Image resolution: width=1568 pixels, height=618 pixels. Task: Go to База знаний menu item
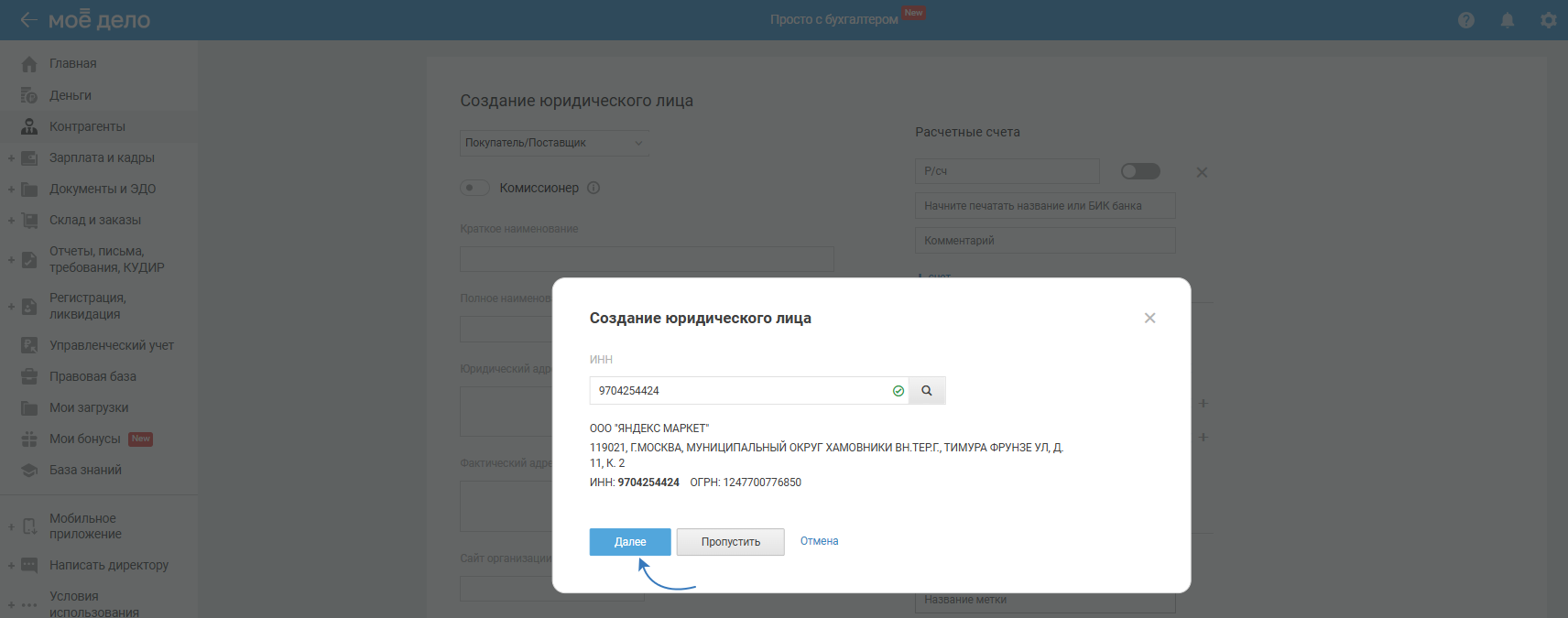pyautogui.click(x=85, y=470)
